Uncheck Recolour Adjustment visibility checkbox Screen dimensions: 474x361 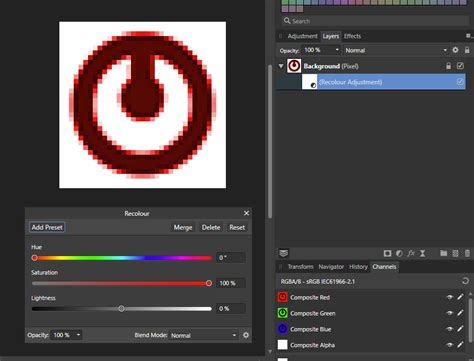pyautogui.click(x=460, y=82)
